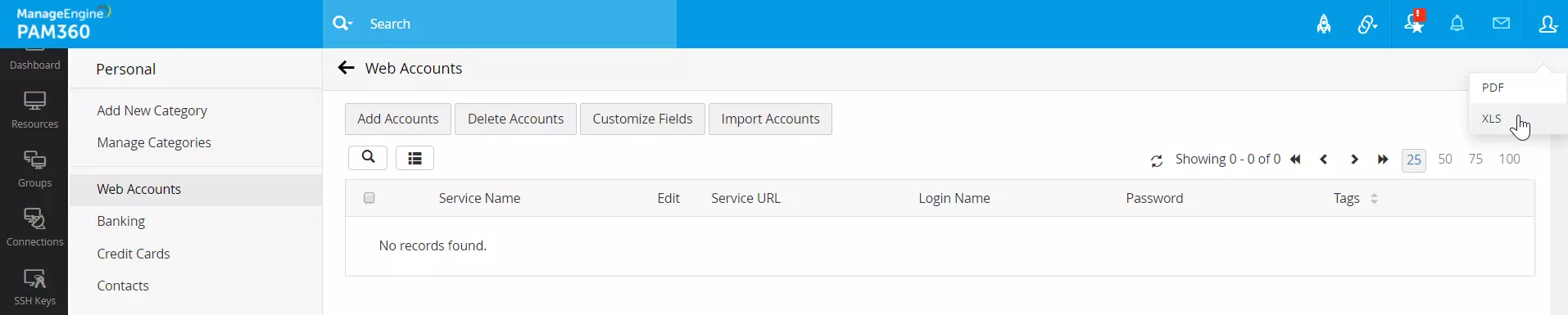Click the search magnifier dropdown icon

[342, 24]
